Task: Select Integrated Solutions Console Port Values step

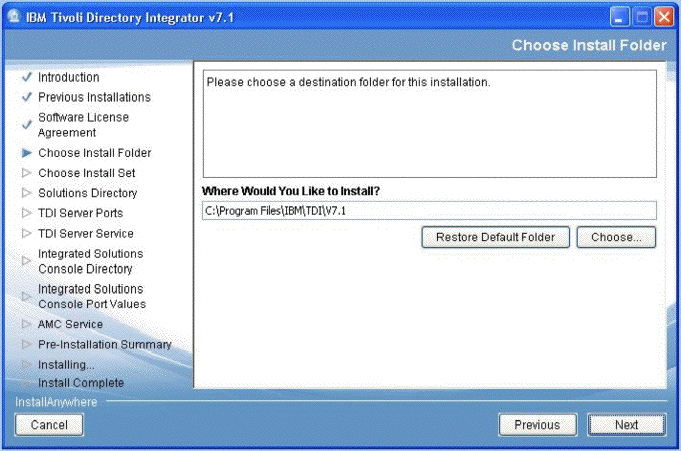Action: pyautogui.click(x=92, y=296)
